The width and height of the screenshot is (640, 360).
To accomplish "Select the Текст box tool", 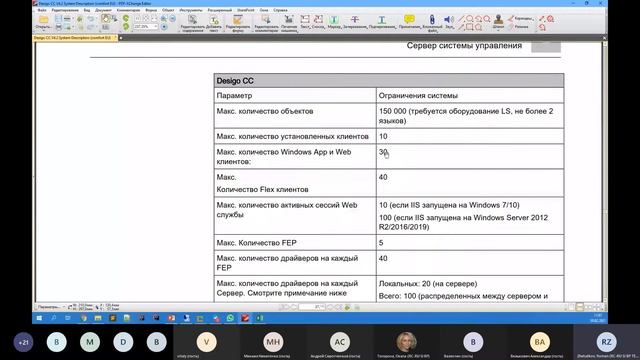I will (x=305, y=22).
